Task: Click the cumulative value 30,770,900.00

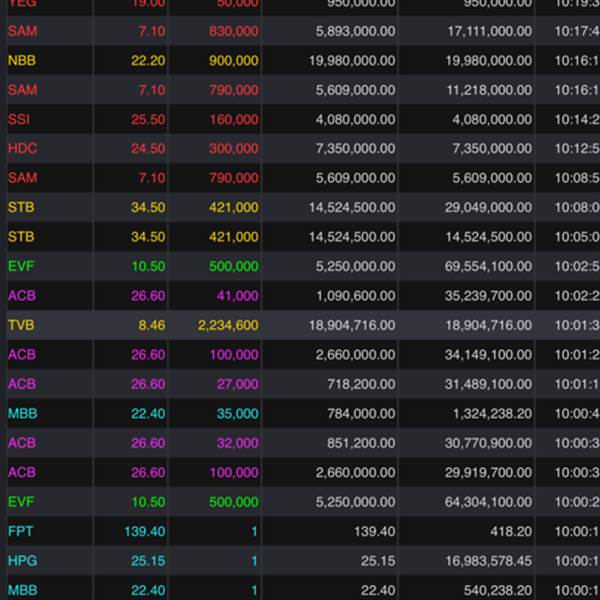Action: click(488, 443)
